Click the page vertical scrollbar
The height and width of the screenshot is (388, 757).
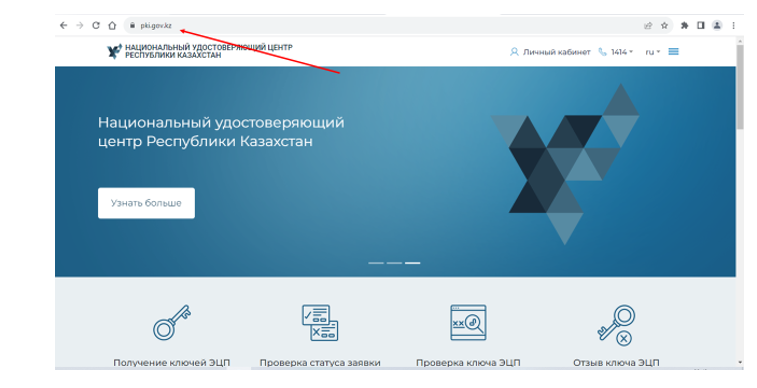coord(740,203)
